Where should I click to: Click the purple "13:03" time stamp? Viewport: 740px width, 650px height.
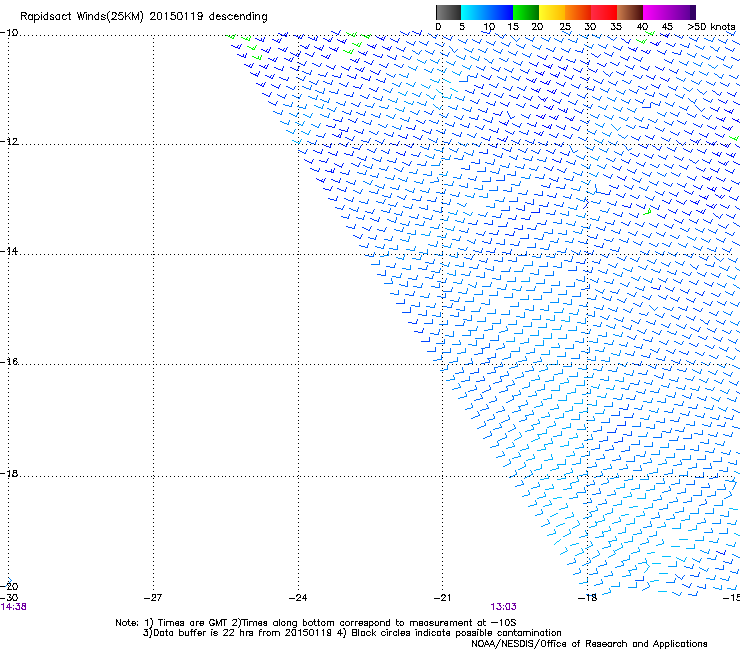click(503, 607)
